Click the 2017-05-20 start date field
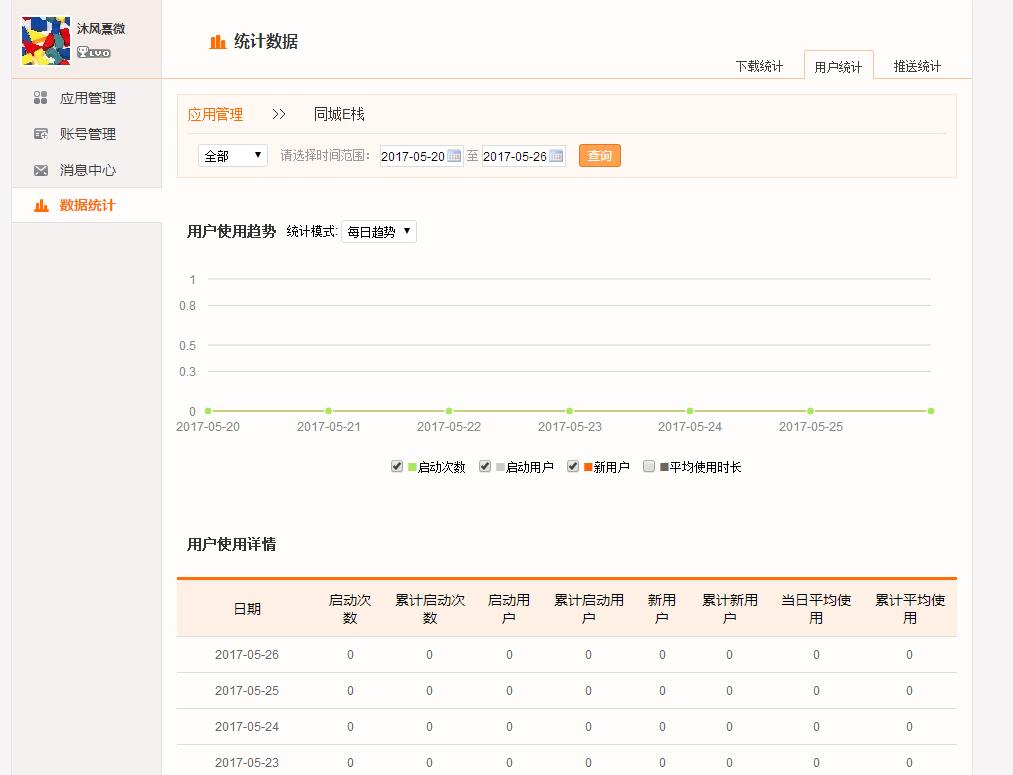This screenshot has height=775, width=1013. pos(412,157)
